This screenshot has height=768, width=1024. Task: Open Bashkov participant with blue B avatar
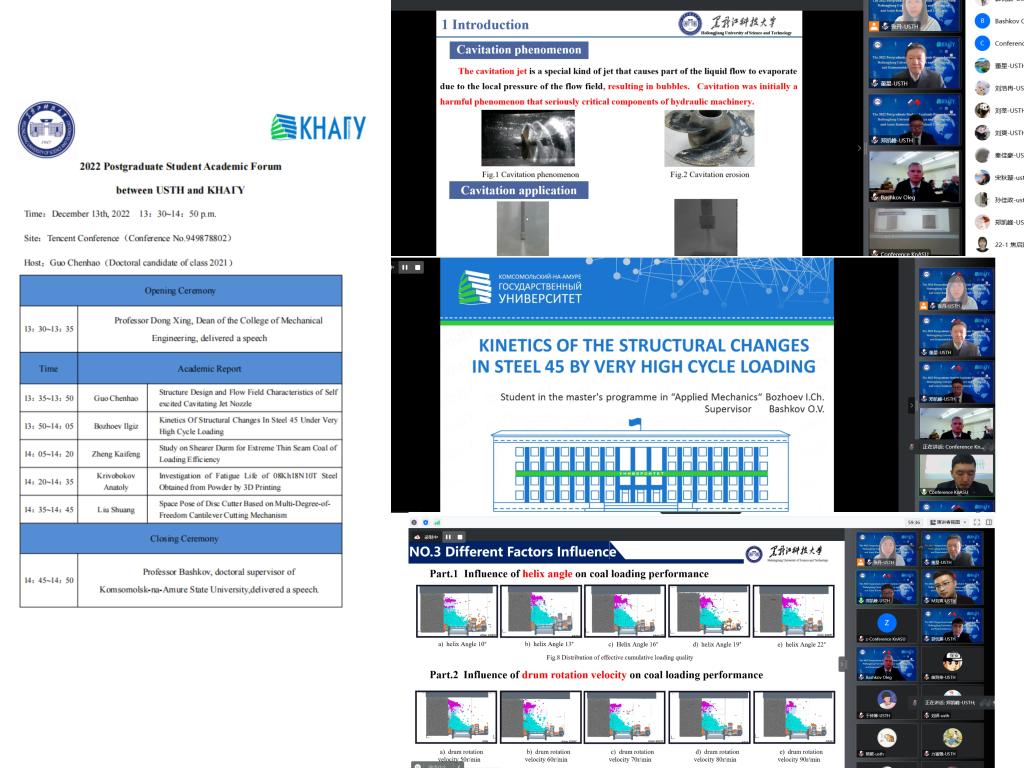pyautogui.click(x=983, y=21)
